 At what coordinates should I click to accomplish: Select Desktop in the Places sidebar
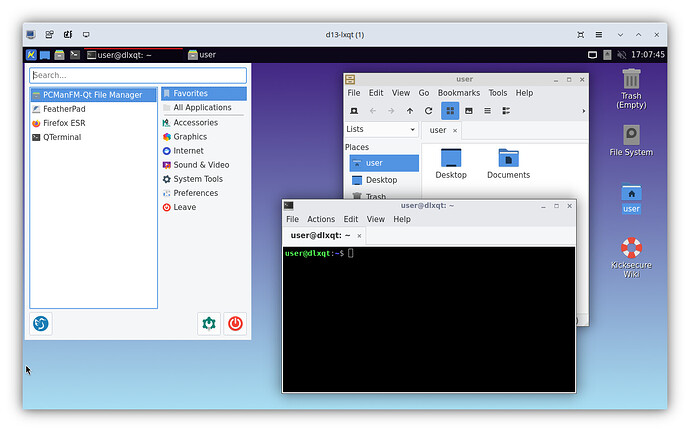click(x=380, y=180)
